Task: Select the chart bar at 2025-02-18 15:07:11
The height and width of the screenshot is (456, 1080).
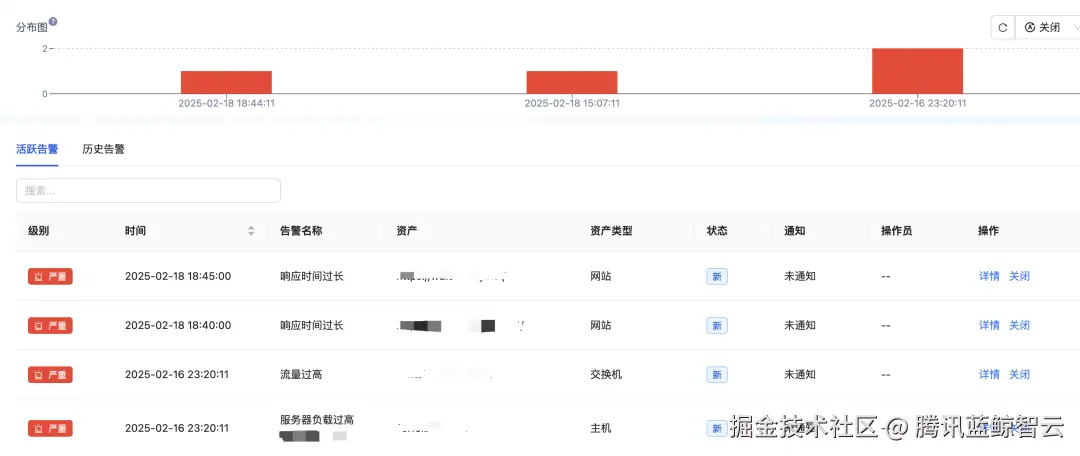Action: (572, 82)
